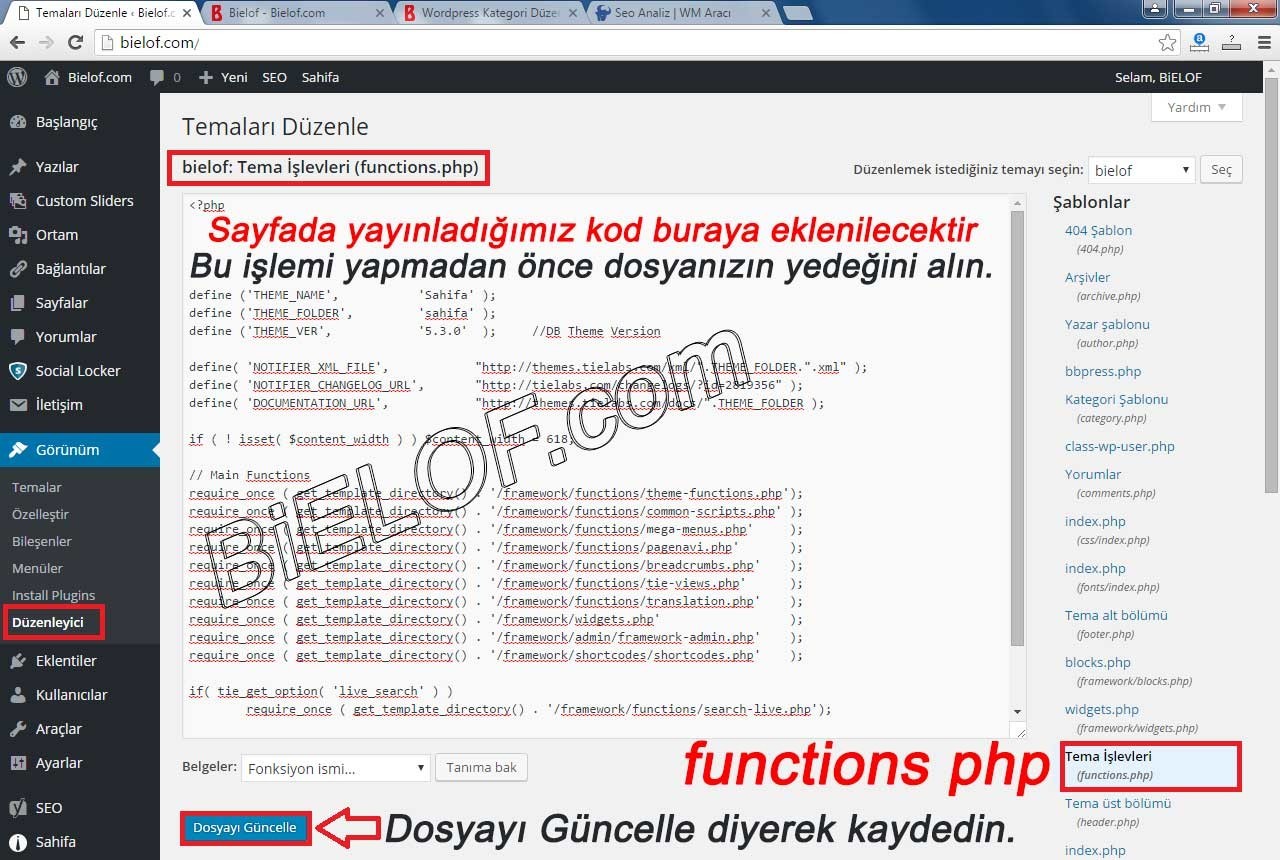Open the Kategori Şablonu template link
This screenshot has width=1280, height=860.
tap(1116, 400)
